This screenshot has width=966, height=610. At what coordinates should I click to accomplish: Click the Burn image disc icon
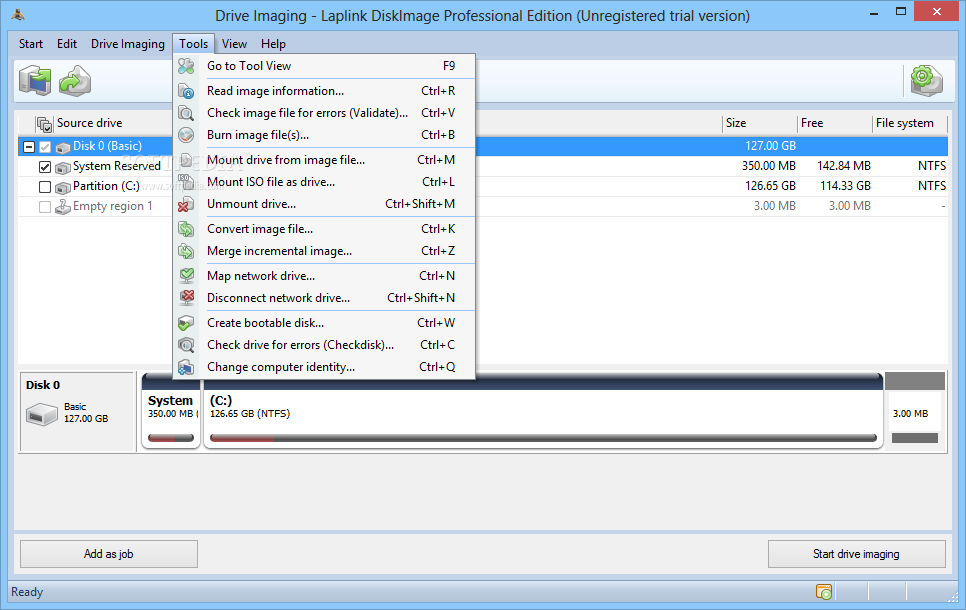point(186,135)
